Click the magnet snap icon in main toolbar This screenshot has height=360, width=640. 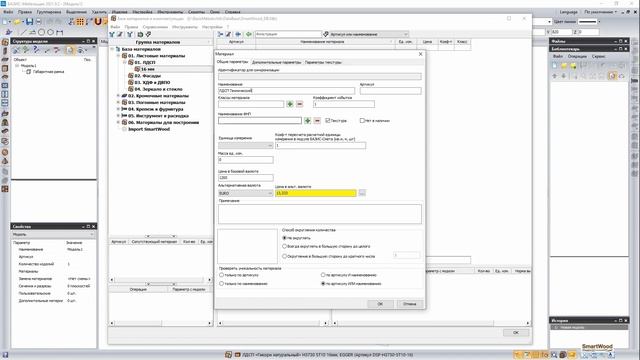98,22
